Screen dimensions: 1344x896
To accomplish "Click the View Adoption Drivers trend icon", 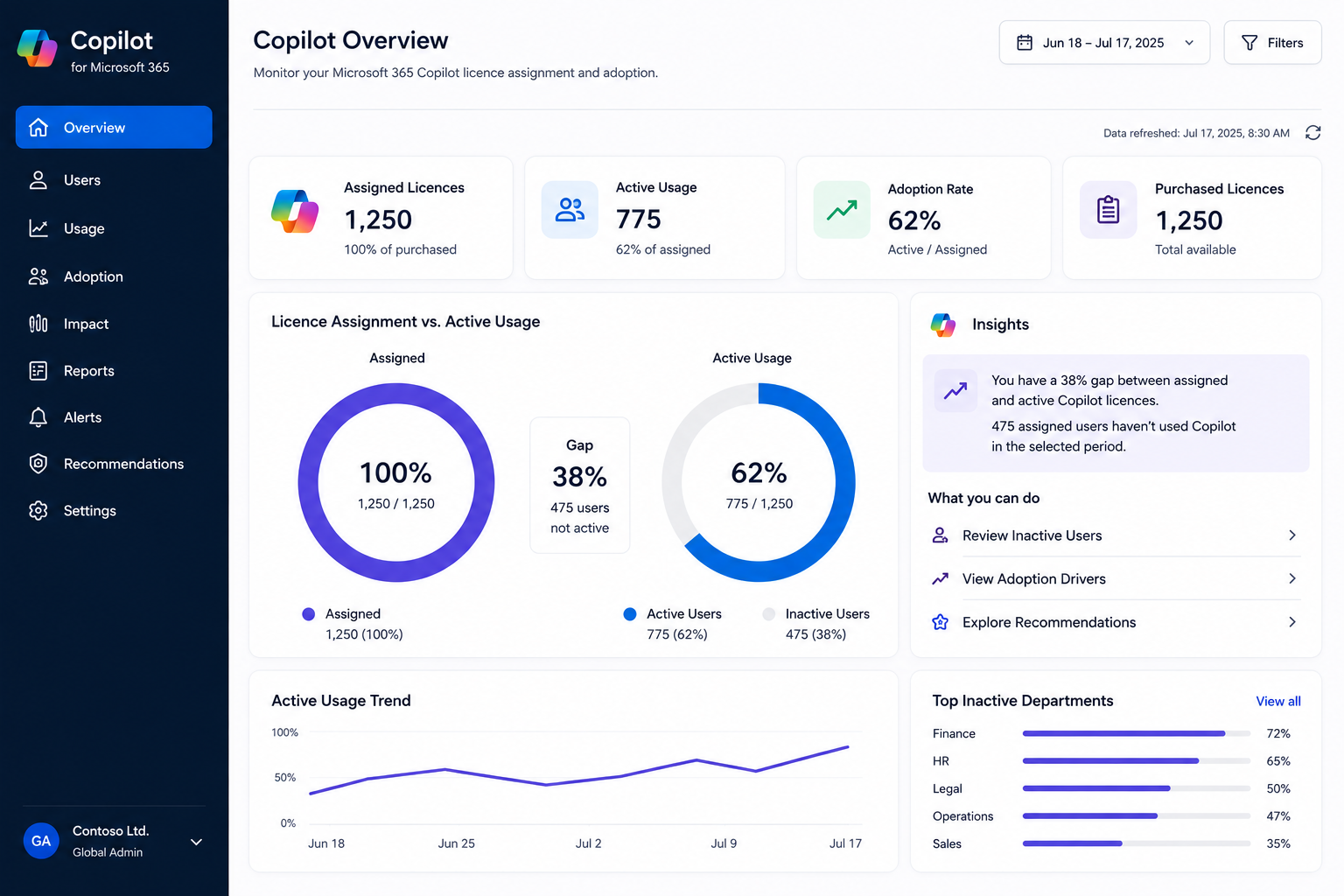I will 941,579.
